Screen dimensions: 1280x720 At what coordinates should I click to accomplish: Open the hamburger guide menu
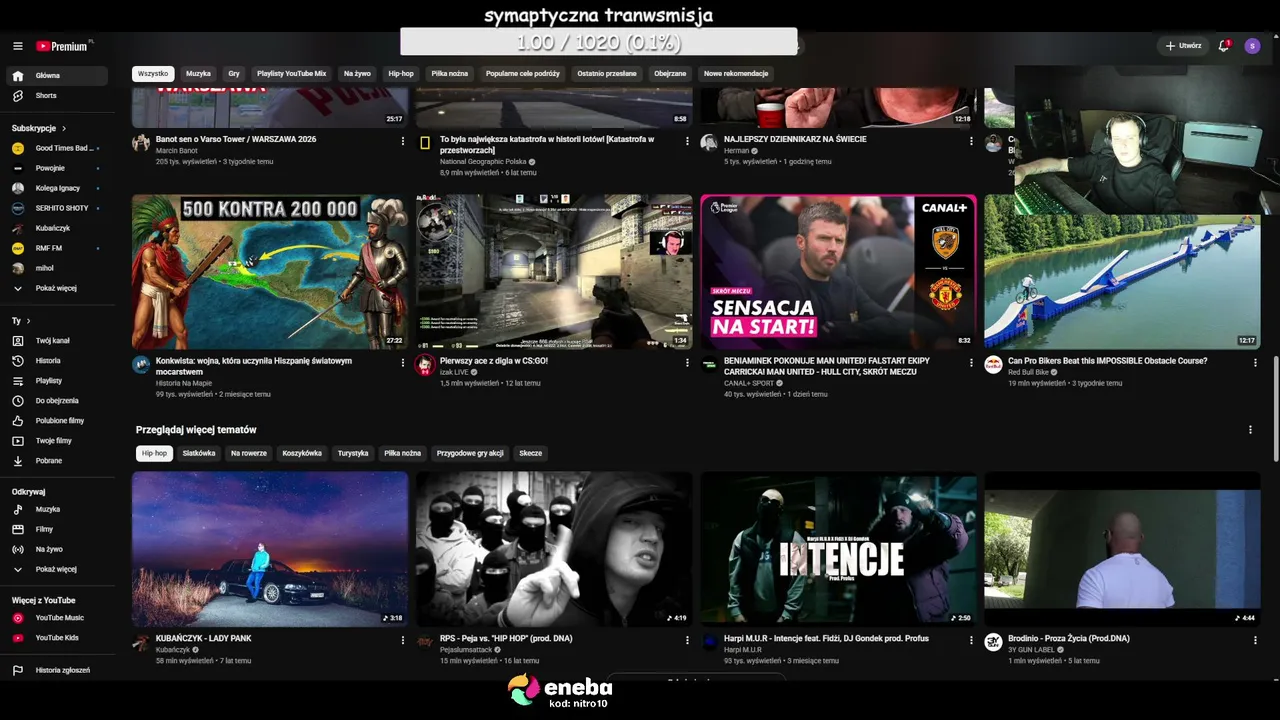pos(18,46)
